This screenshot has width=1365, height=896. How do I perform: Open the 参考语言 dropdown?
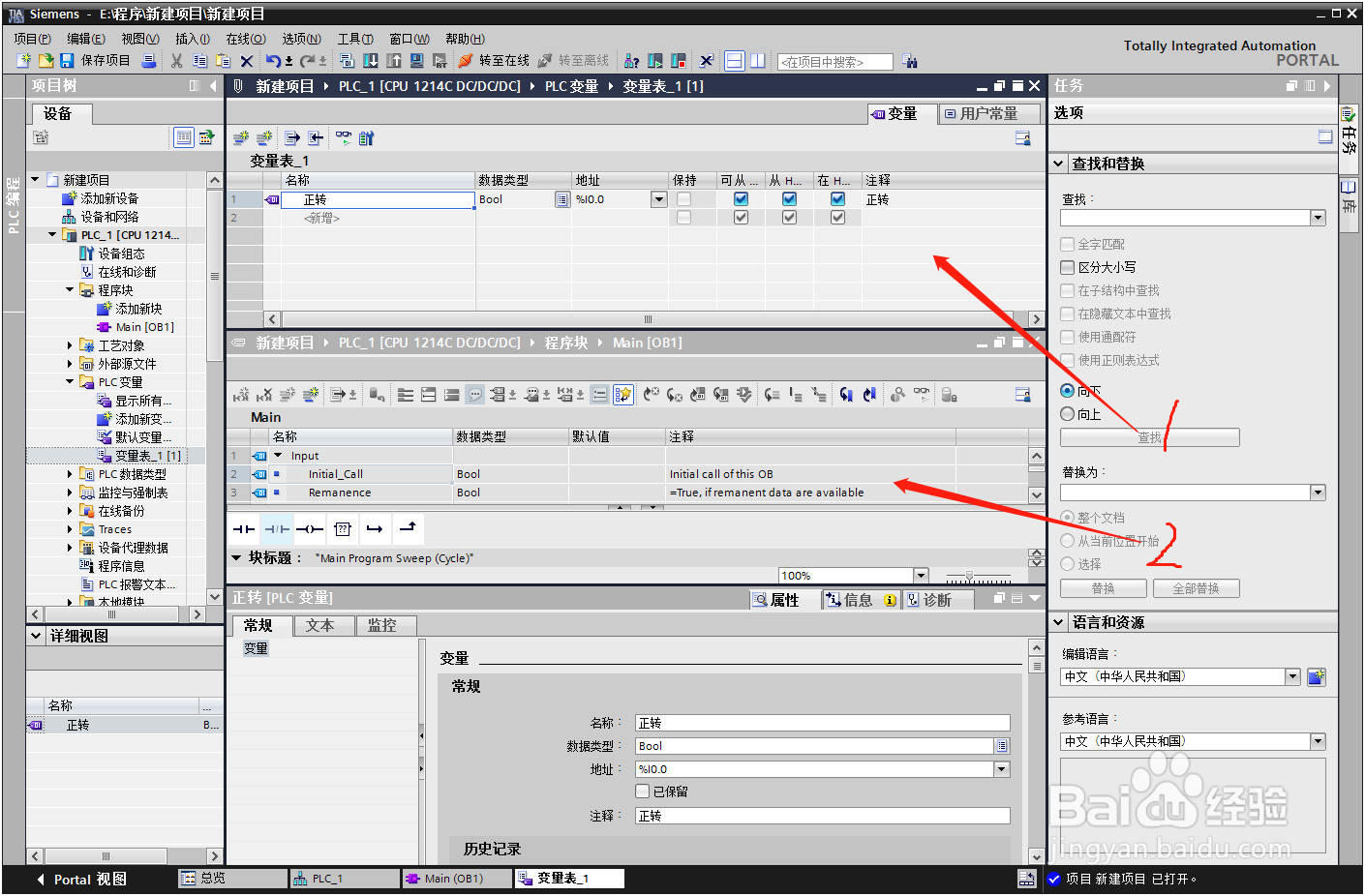tap(1318, 741)
